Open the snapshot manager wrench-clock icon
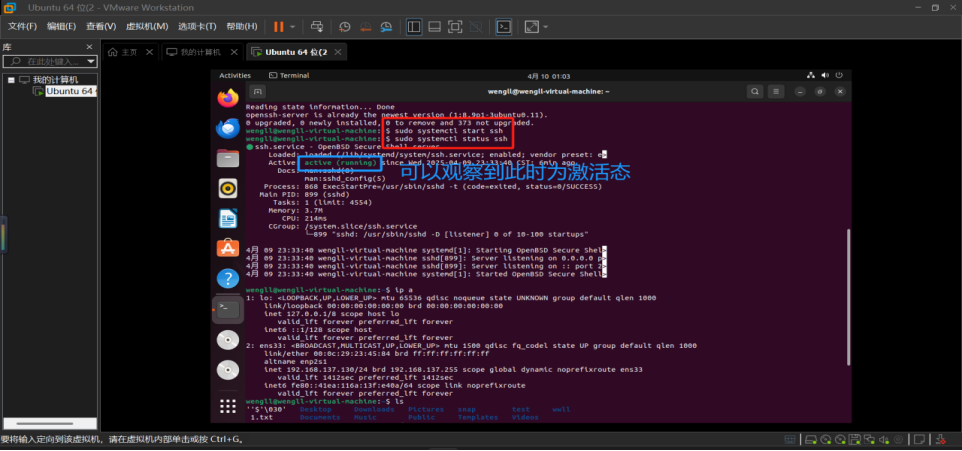Viewport: 962px width, 451px height. click(386, 27)
